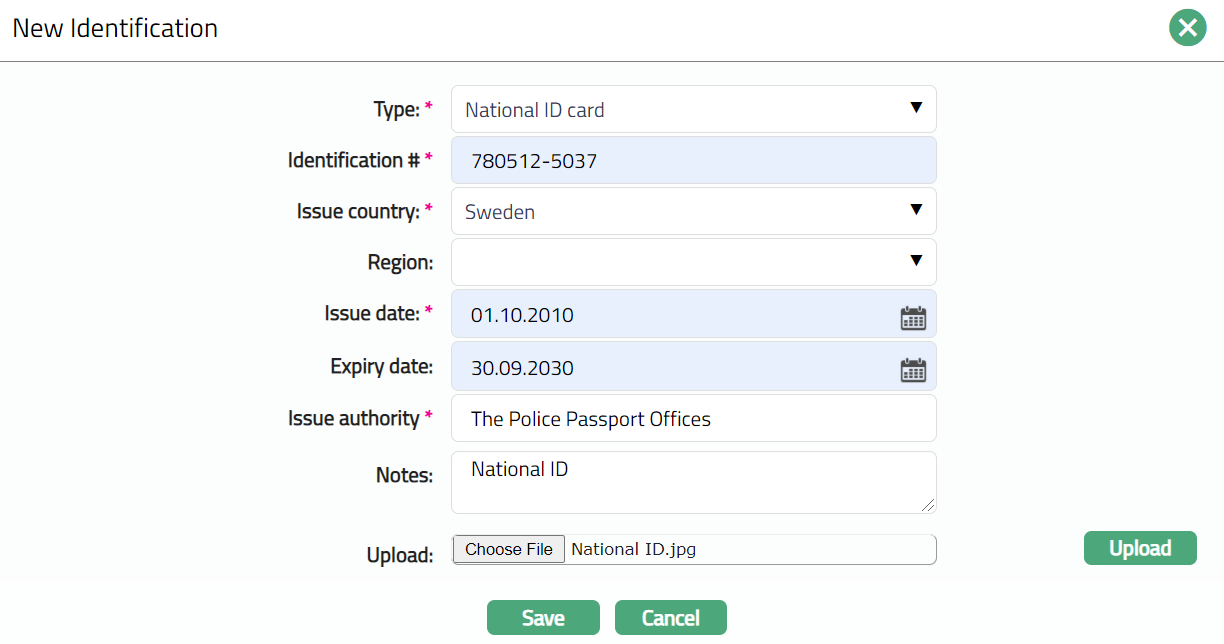Click the Type field label

point(396,110)
